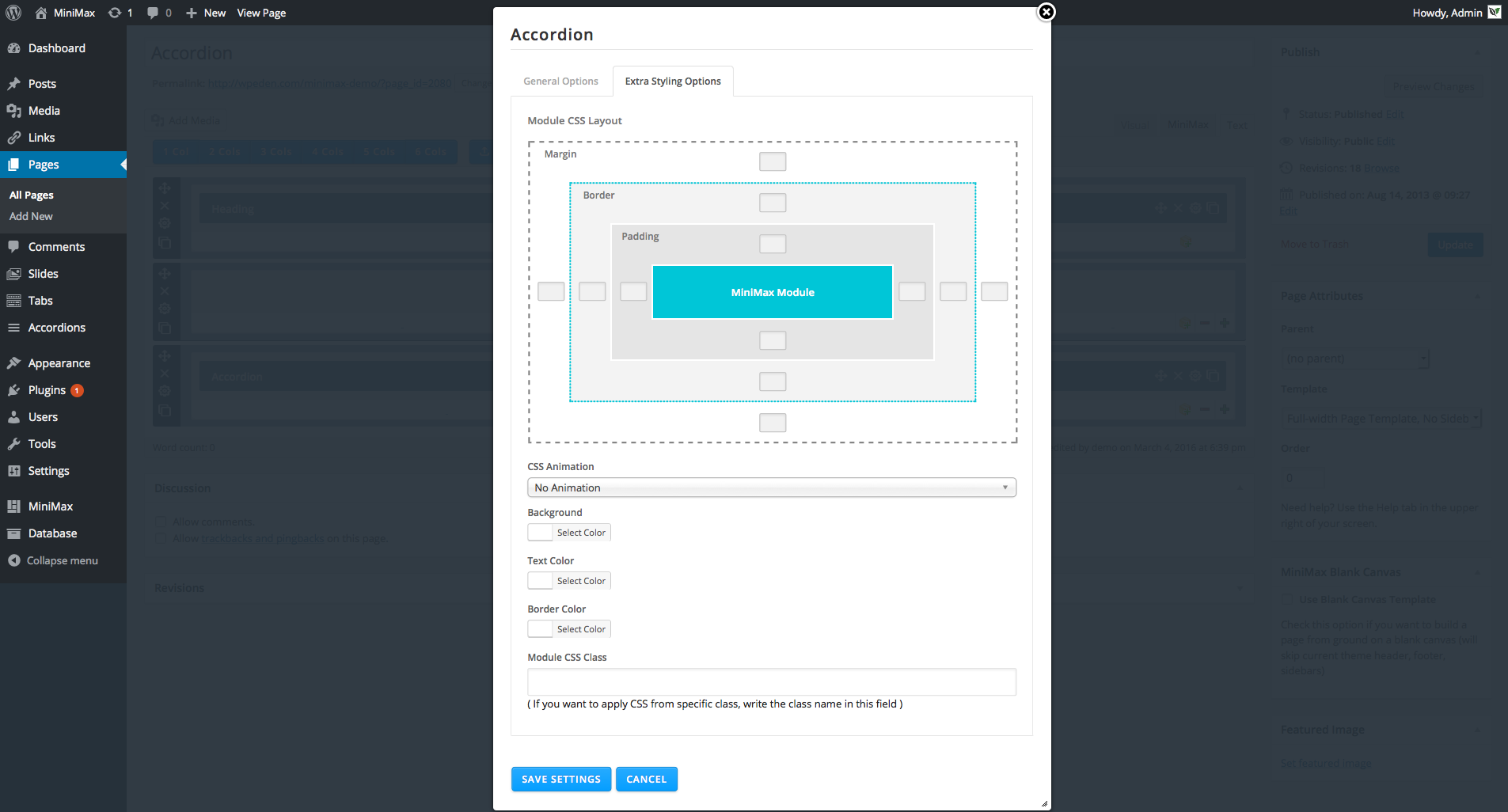Click the WordPress logo in admin bar
1508x812 pixels.
[13, 13]
